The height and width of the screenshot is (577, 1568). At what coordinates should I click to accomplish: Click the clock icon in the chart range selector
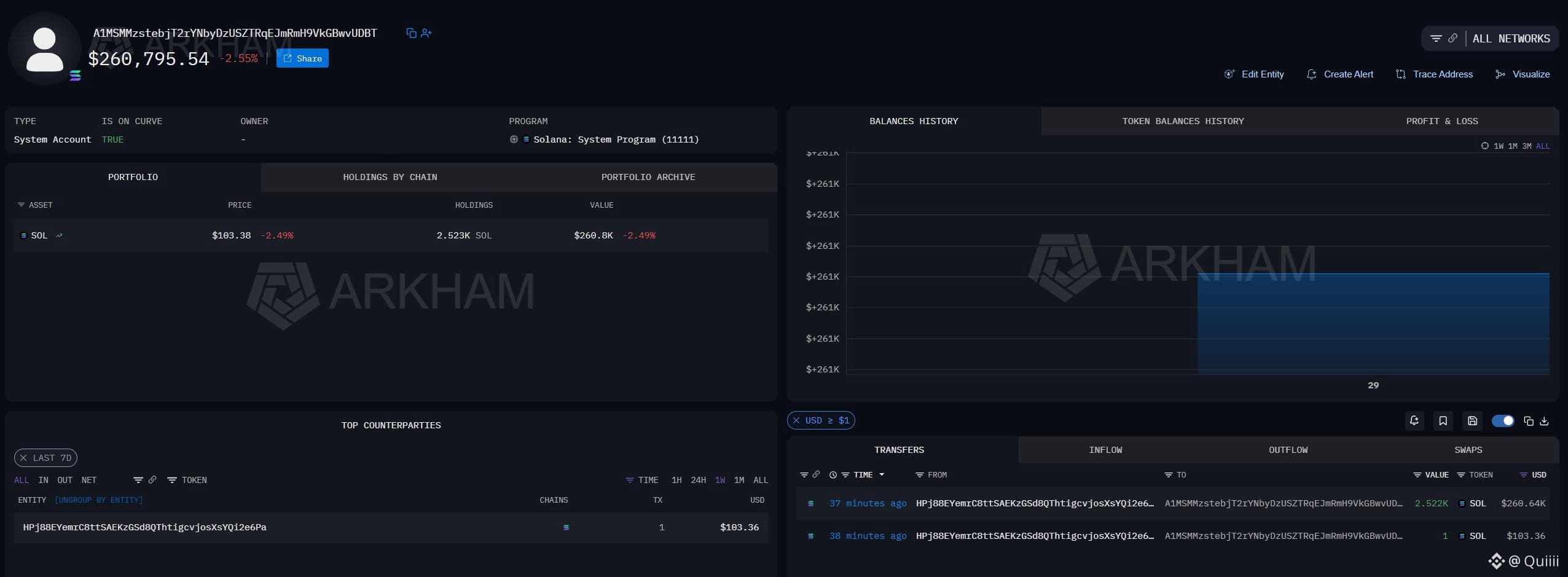[x=1484, y=146]
